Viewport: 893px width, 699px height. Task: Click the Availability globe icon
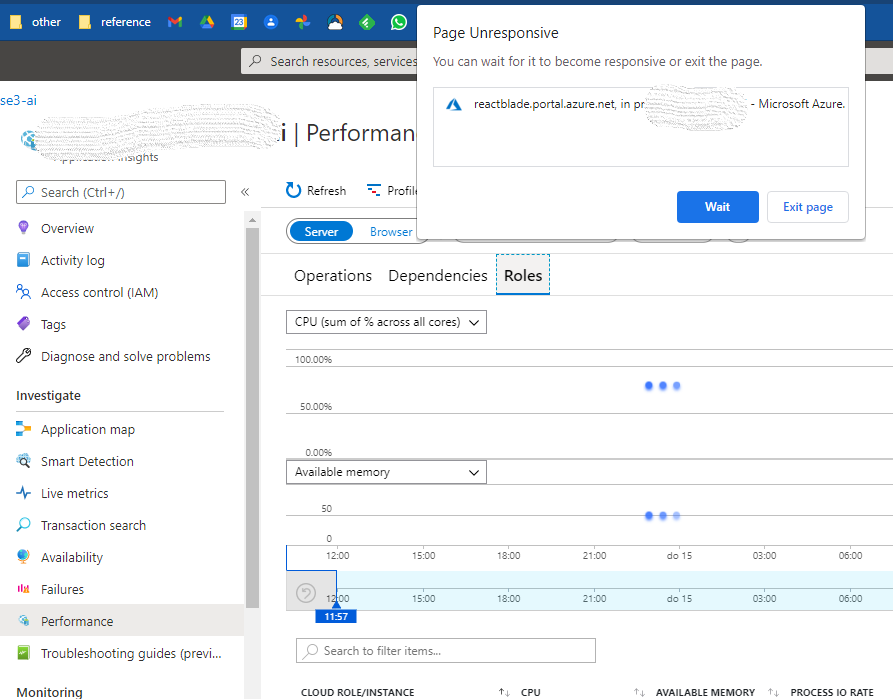pos(23,556)
